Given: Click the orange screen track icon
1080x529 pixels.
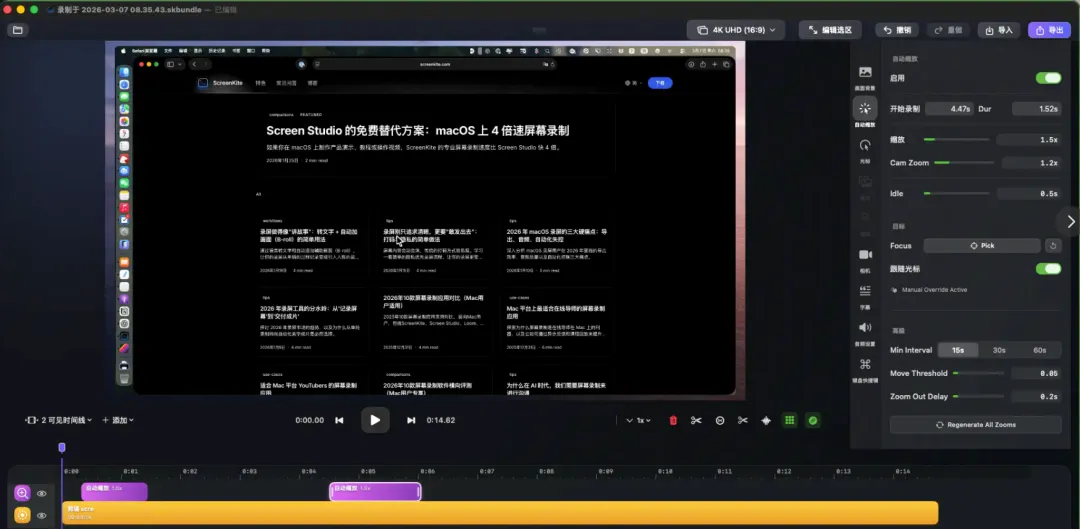Looking at the screenshot, I should point(22,515).
